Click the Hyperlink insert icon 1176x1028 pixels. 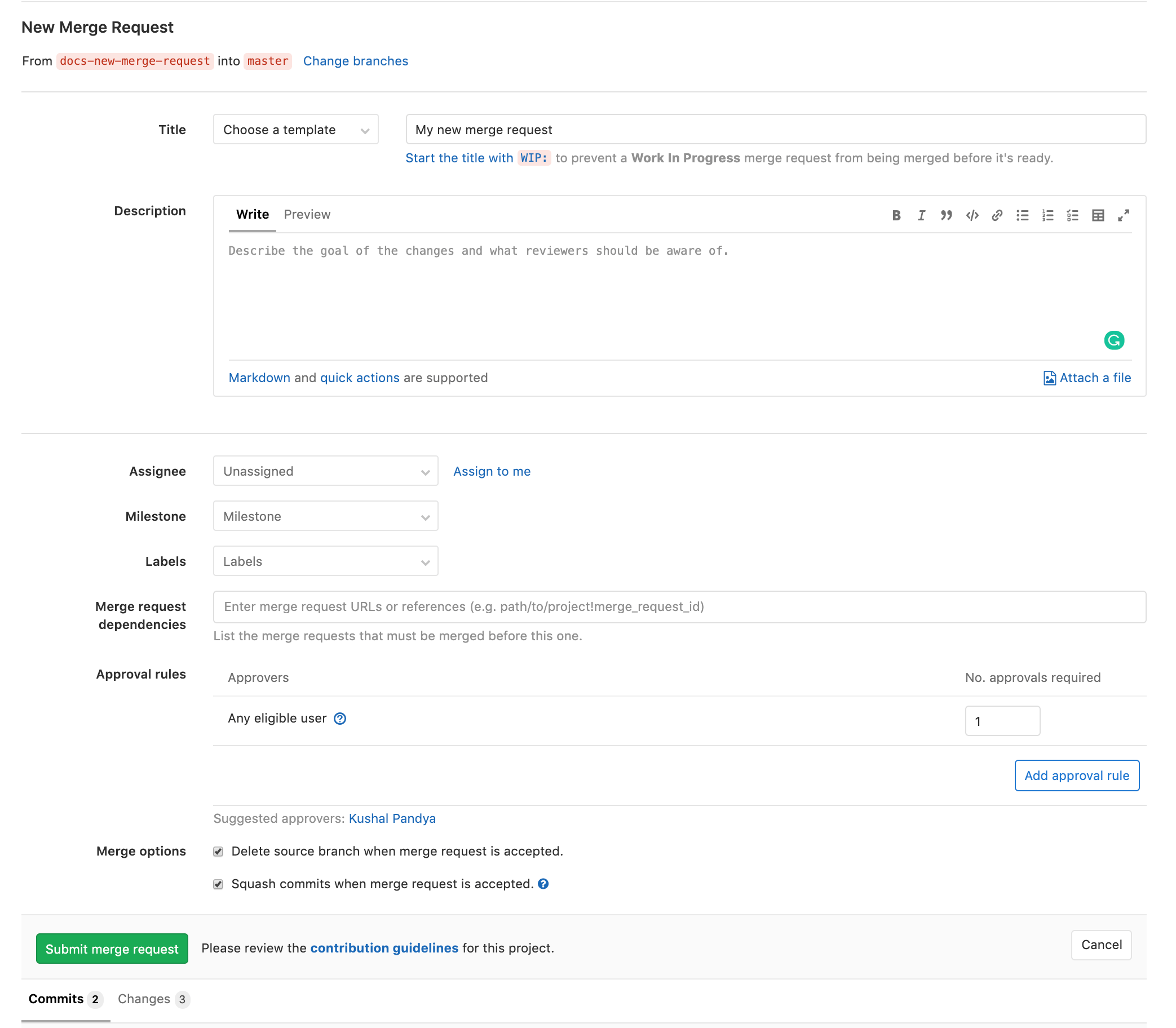tap(997, 214)
